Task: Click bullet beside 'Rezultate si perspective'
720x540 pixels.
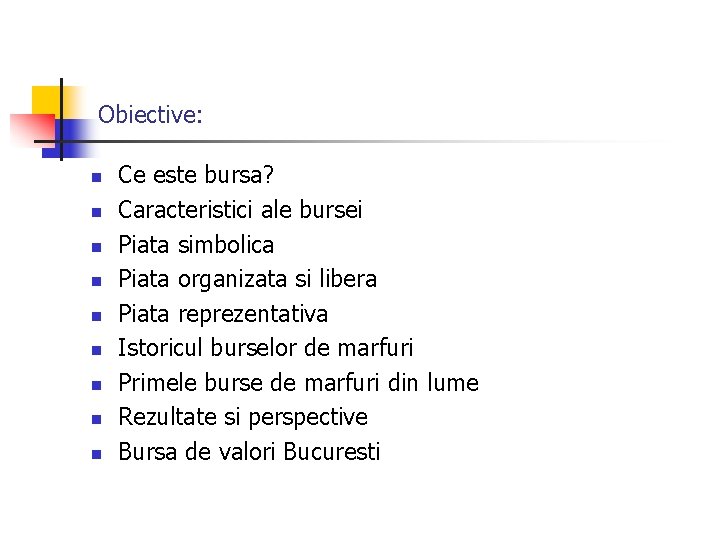Action: [96, 419]
